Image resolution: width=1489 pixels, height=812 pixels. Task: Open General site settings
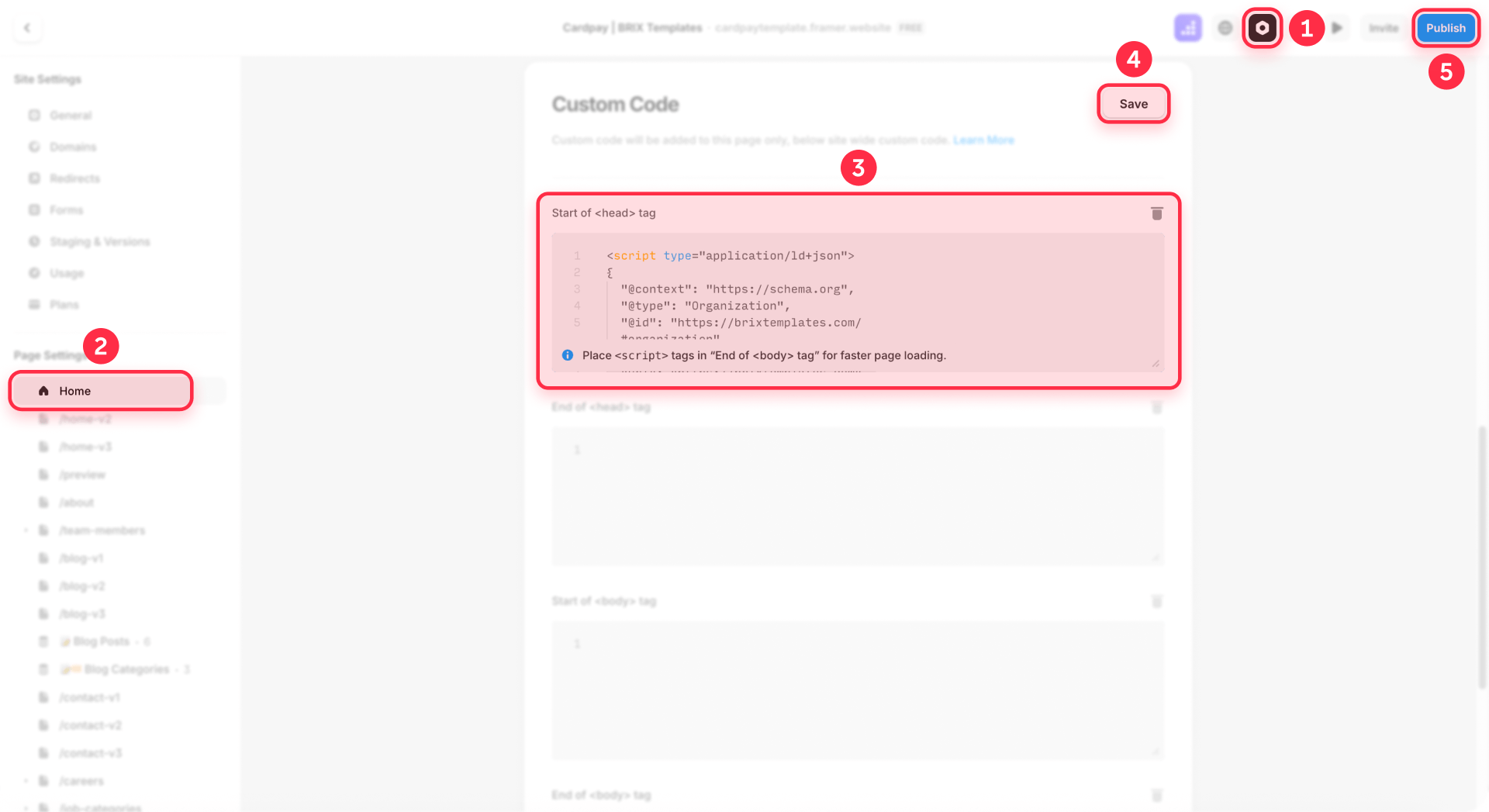pos(71,115)
